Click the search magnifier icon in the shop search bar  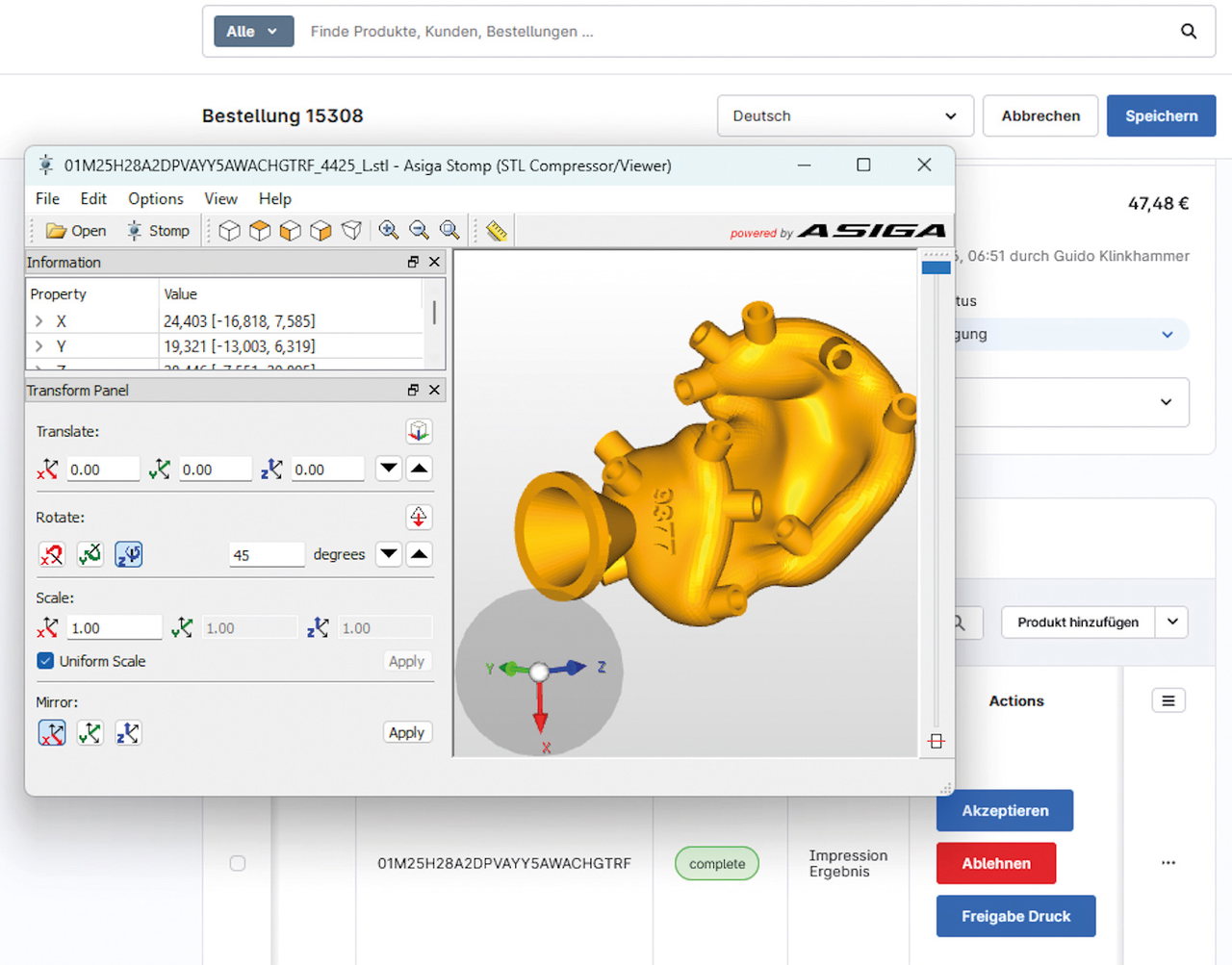[x=1189, y=32]
